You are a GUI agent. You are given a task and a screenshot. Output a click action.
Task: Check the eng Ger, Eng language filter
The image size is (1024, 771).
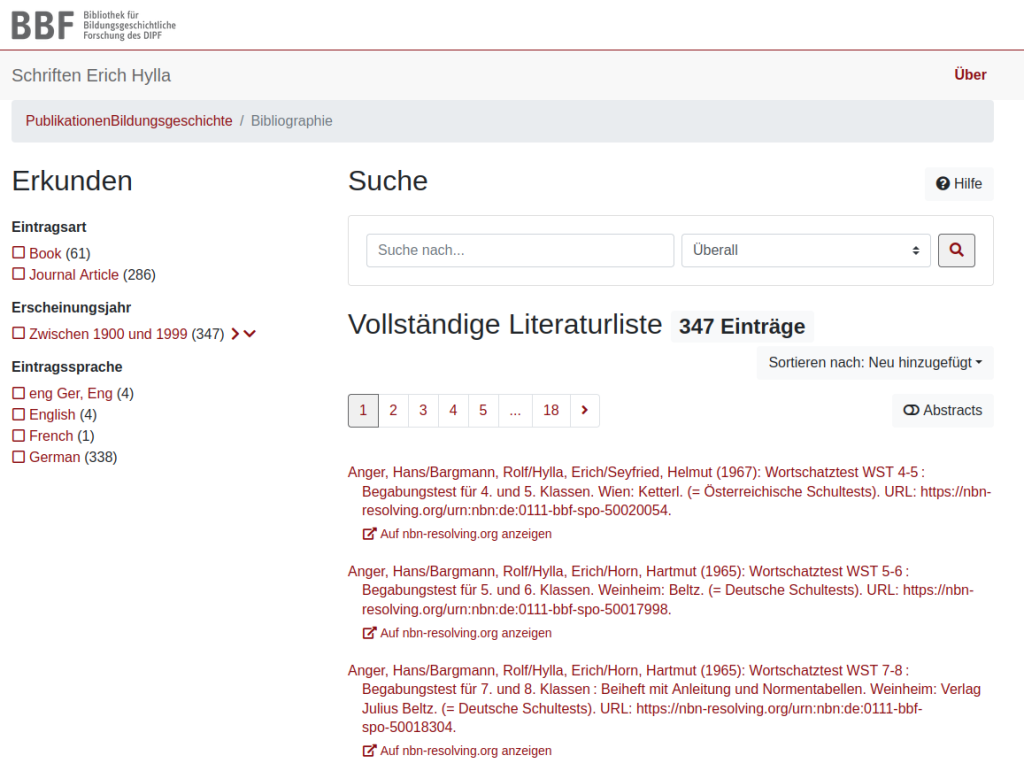click(x=18, y=393)
